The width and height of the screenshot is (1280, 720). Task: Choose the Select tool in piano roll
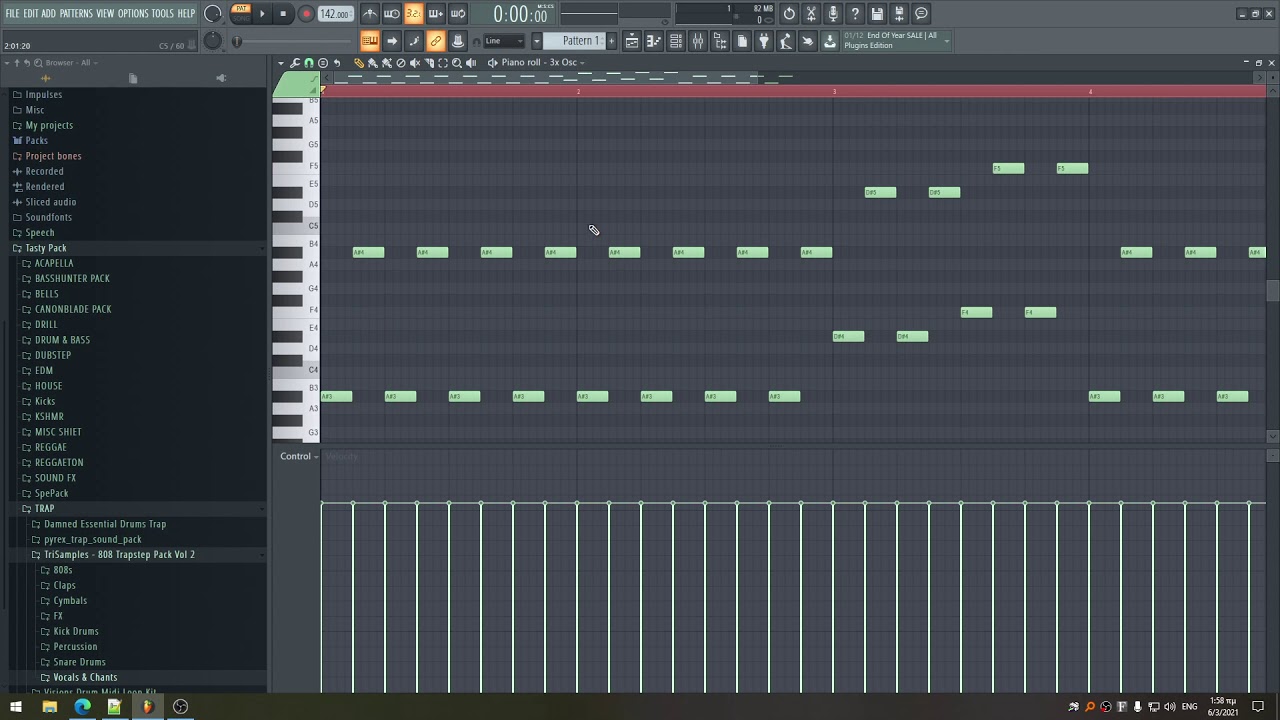click(443, 63)
